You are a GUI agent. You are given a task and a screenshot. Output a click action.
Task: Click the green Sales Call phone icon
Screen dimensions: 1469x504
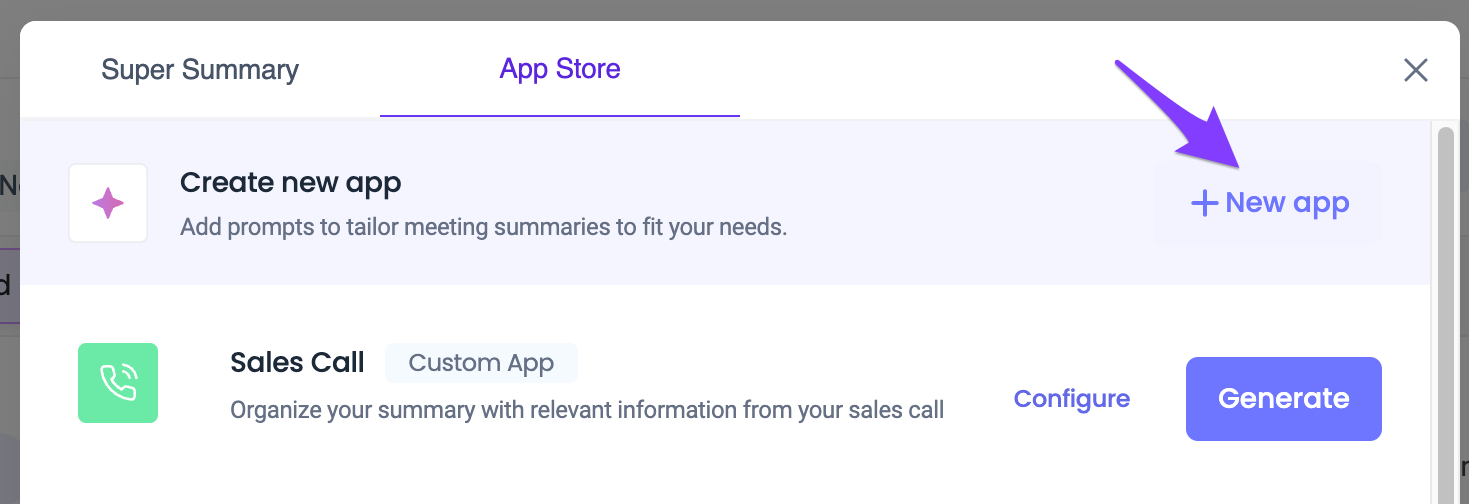click(x=118, y=383)
